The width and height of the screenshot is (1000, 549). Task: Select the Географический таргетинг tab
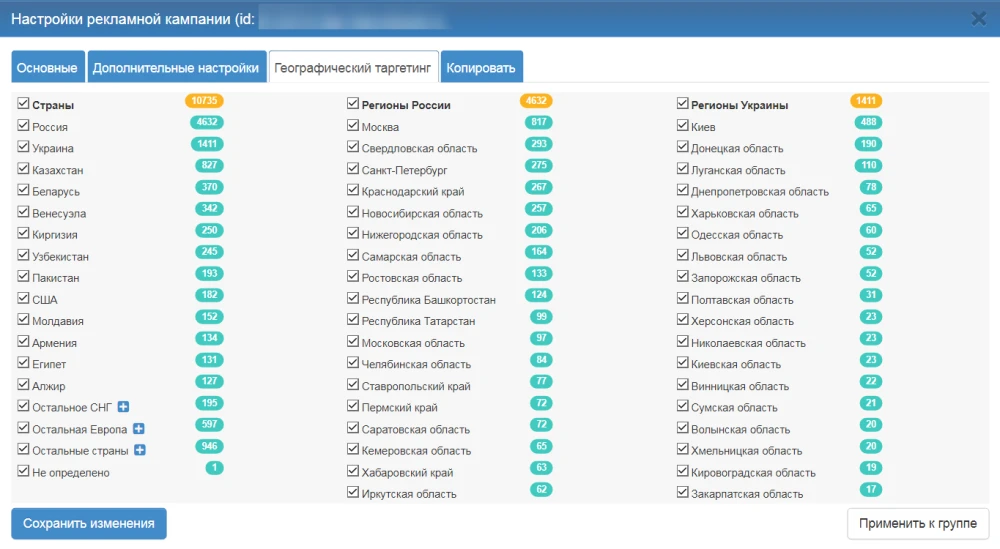pos(353,68)
